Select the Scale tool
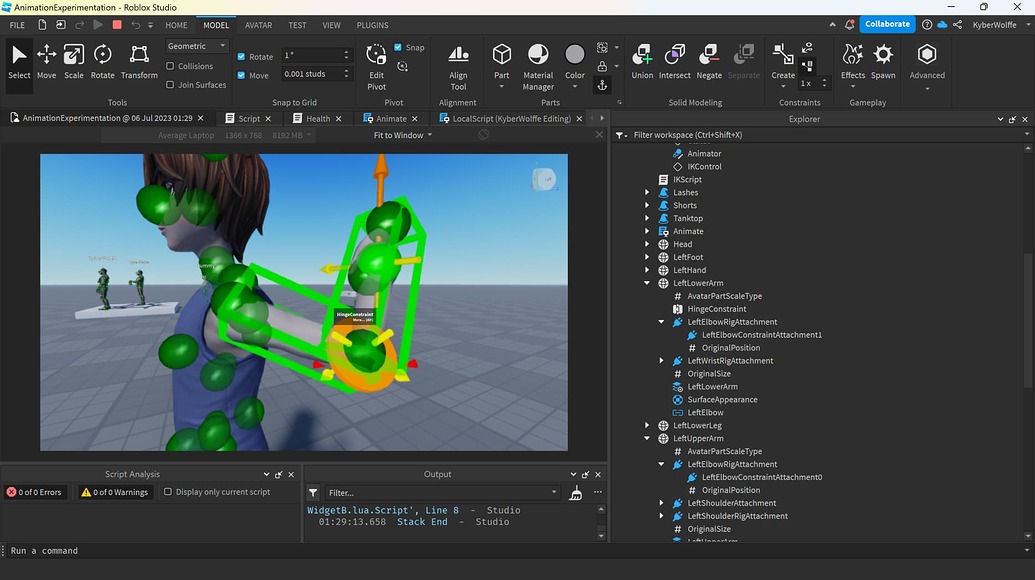Screen dimensions: 1035x580 pyautogui.click(x=73, y=60)
